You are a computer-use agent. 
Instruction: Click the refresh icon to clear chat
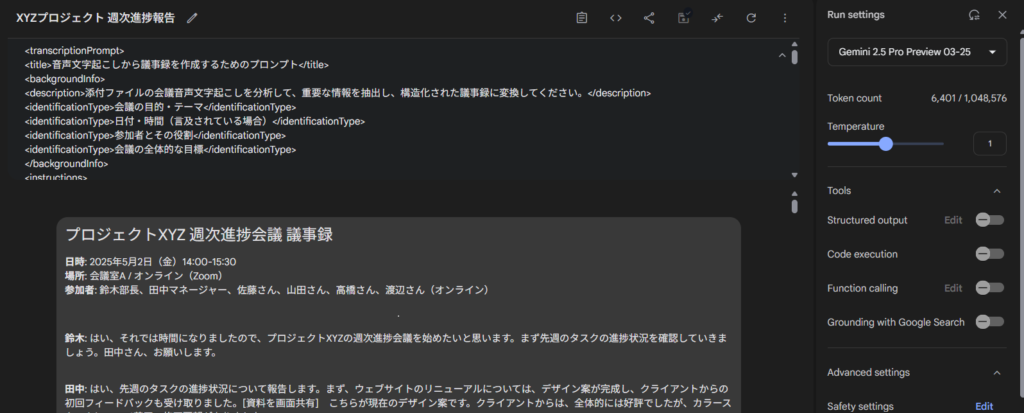pos(751,18)
